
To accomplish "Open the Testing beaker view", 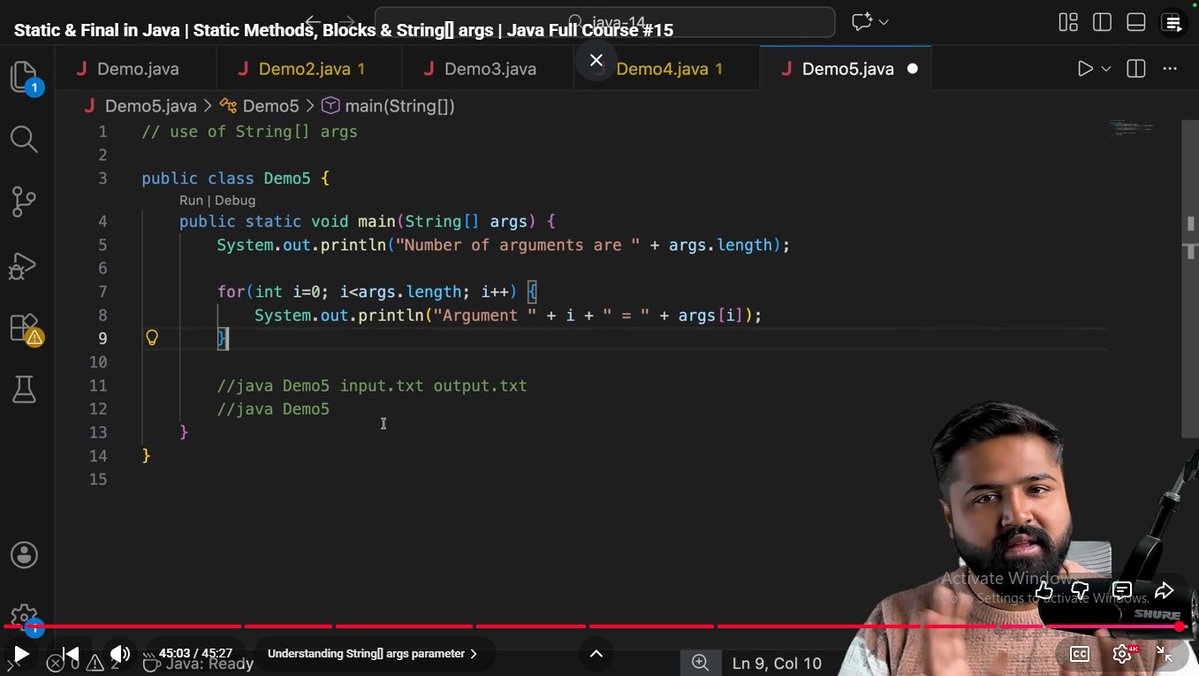I will coord(24,389).
